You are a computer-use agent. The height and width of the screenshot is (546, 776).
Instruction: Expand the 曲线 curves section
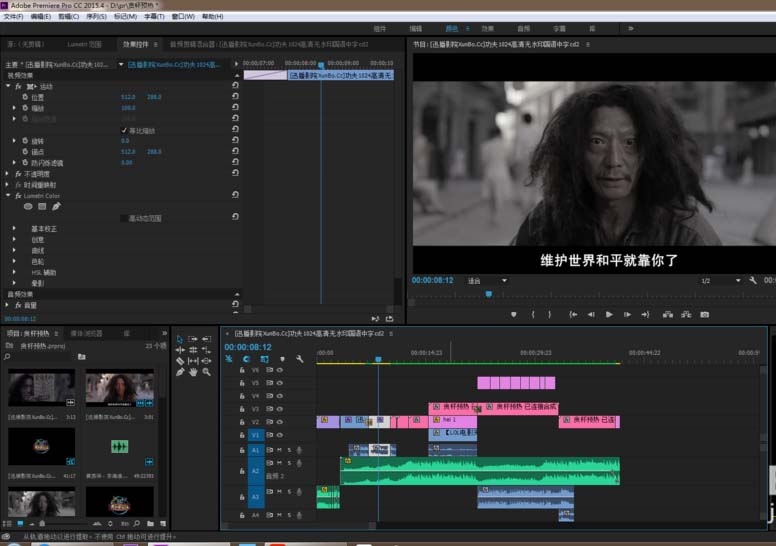pos(16,250)
